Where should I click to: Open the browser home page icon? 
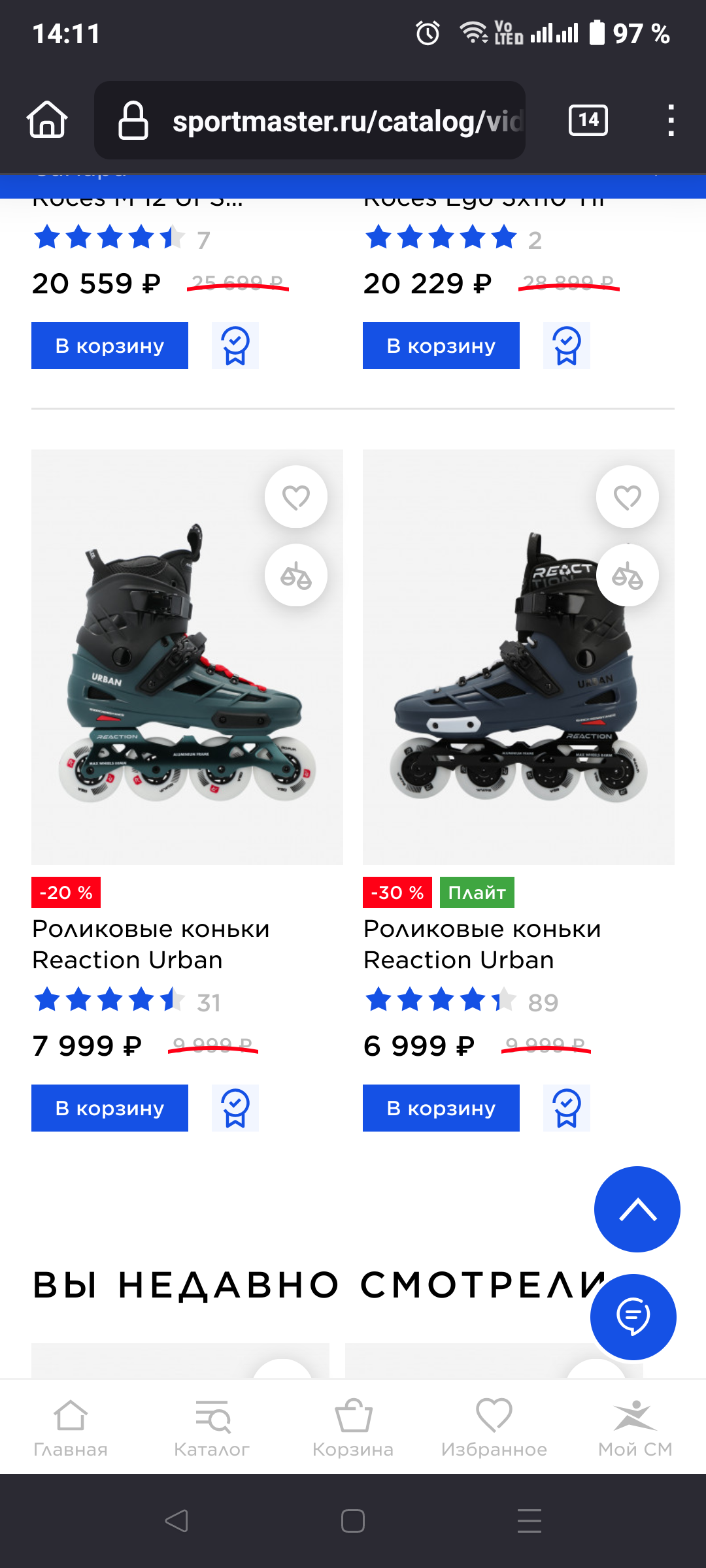pos(47,120)
